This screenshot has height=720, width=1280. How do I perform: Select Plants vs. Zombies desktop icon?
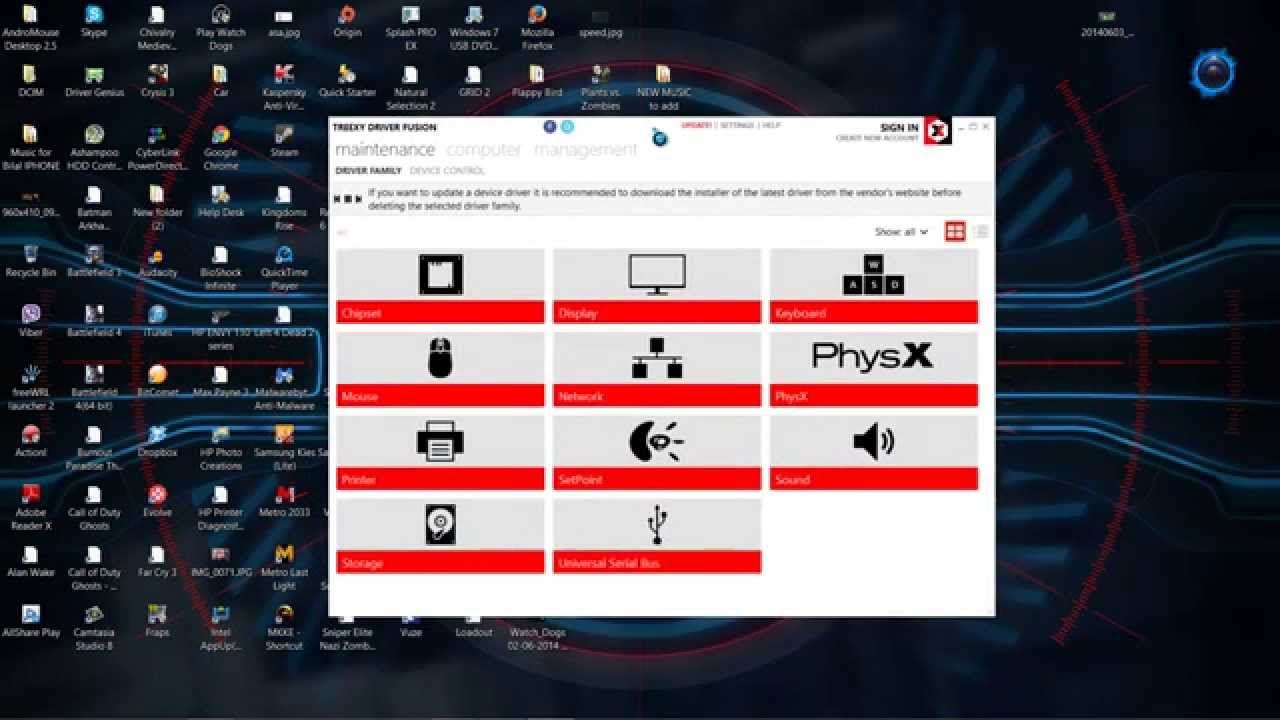coord(600,87)
